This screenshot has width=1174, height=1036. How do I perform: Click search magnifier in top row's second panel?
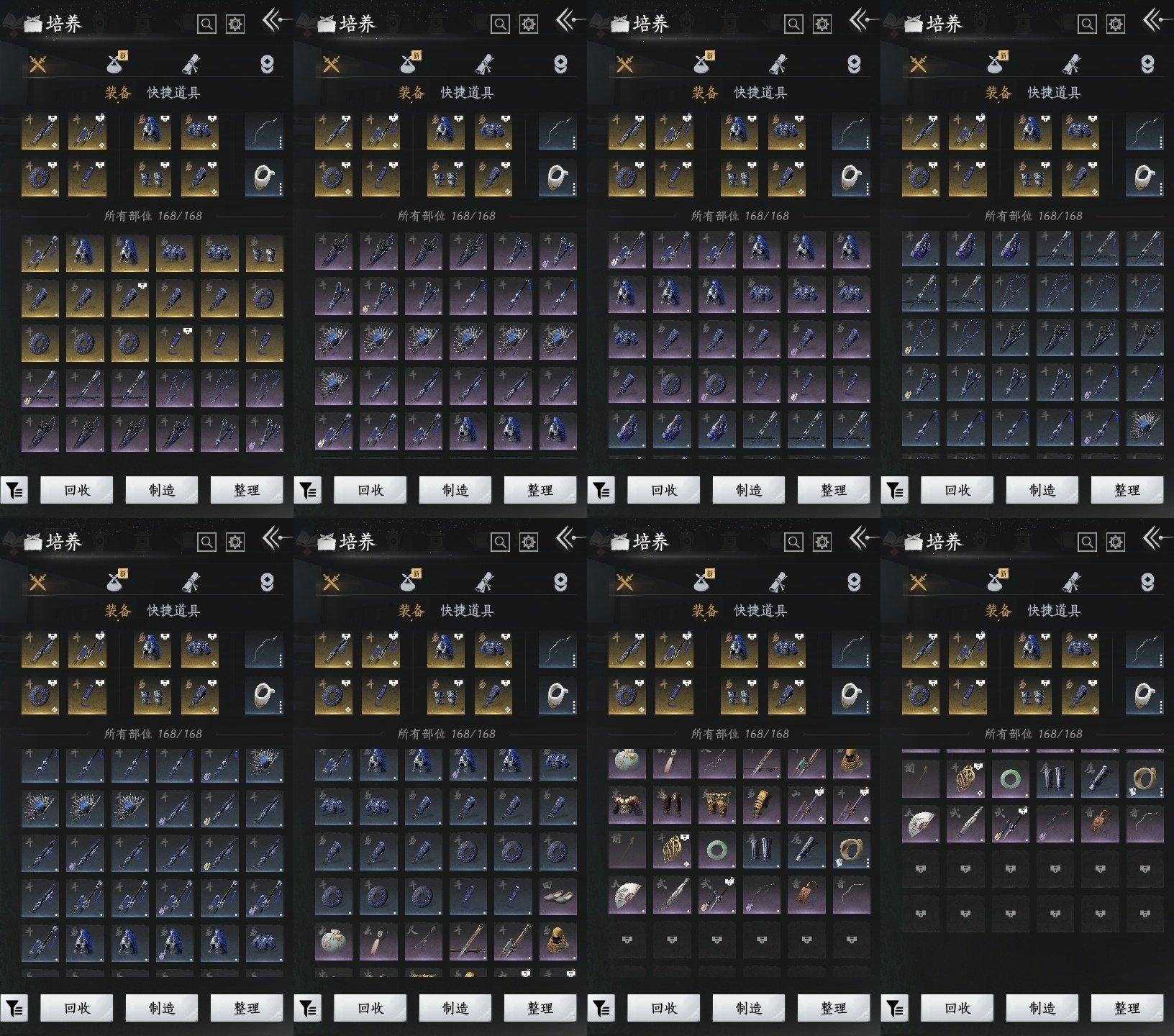[x=500, y=24]
